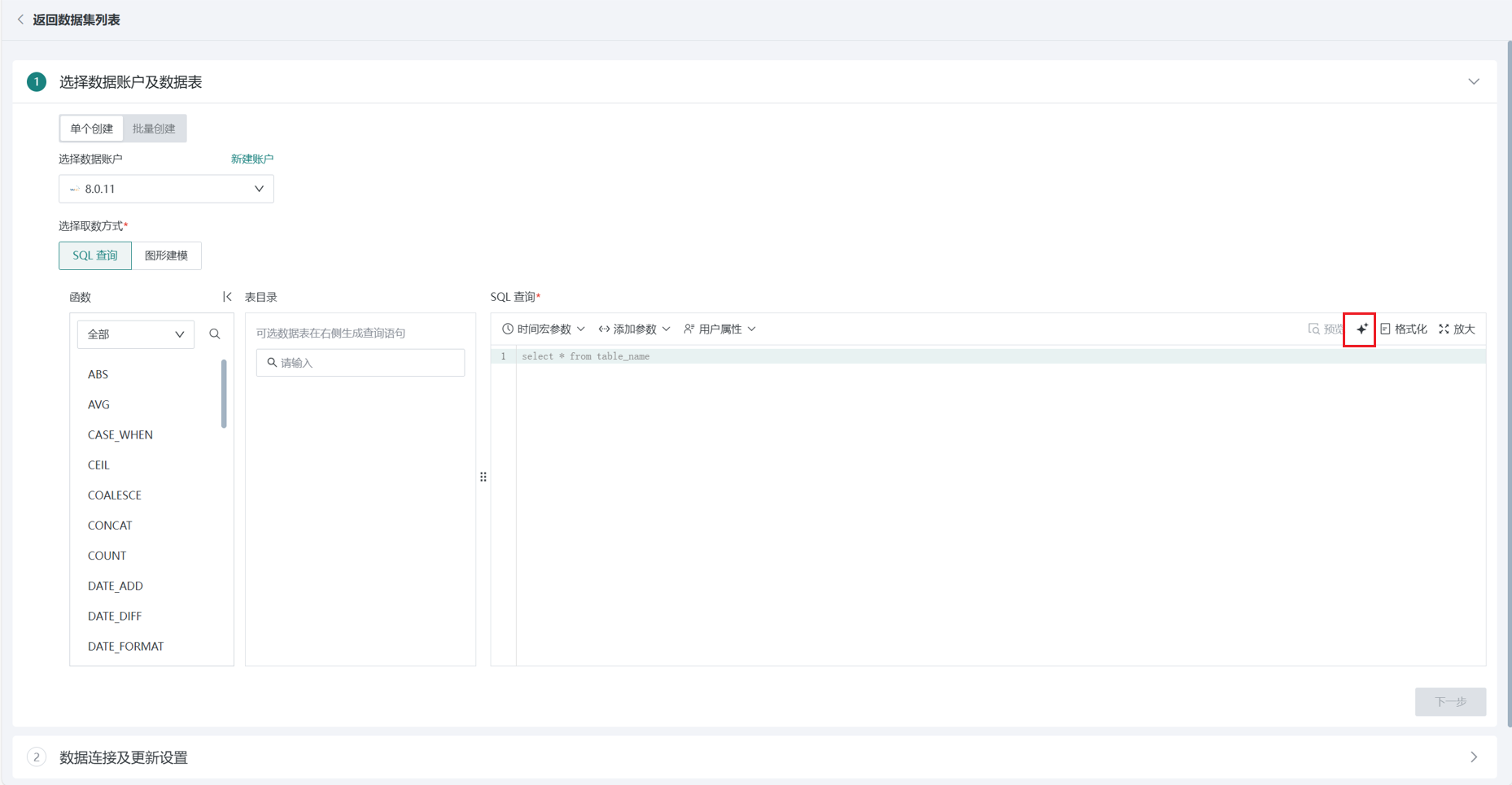
Task: Select 单个创建 creation mode
Action: click(91, 129)
